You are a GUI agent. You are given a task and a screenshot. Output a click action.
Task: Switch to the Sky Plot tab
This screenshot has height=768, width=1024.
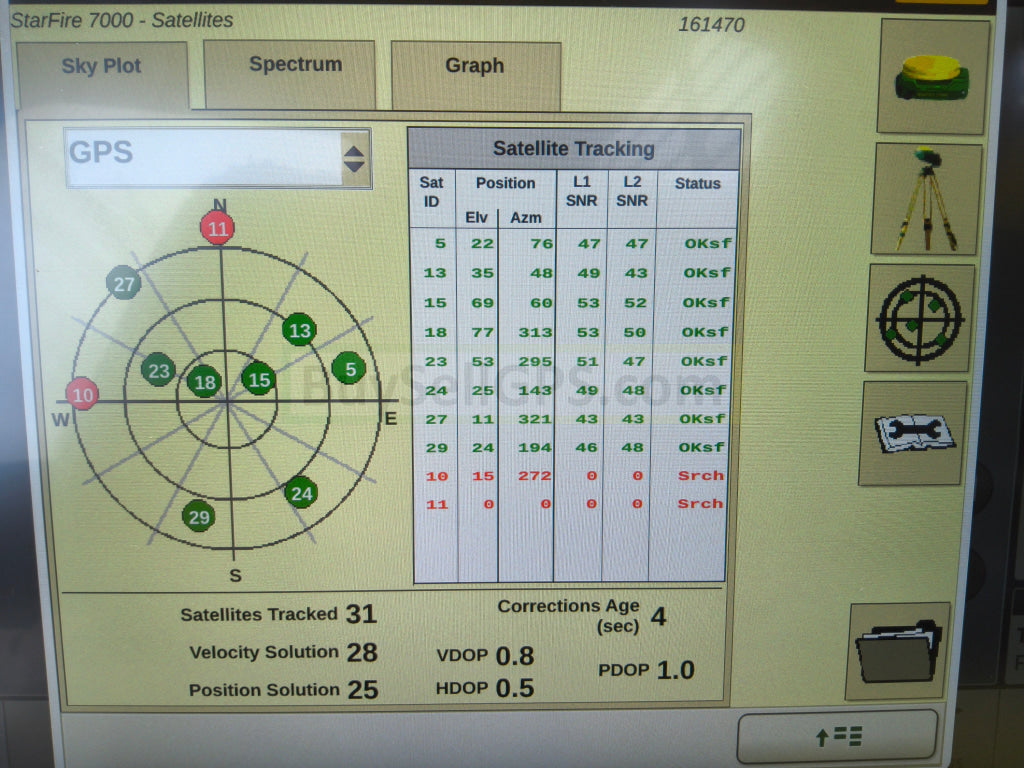click(102, 73)
